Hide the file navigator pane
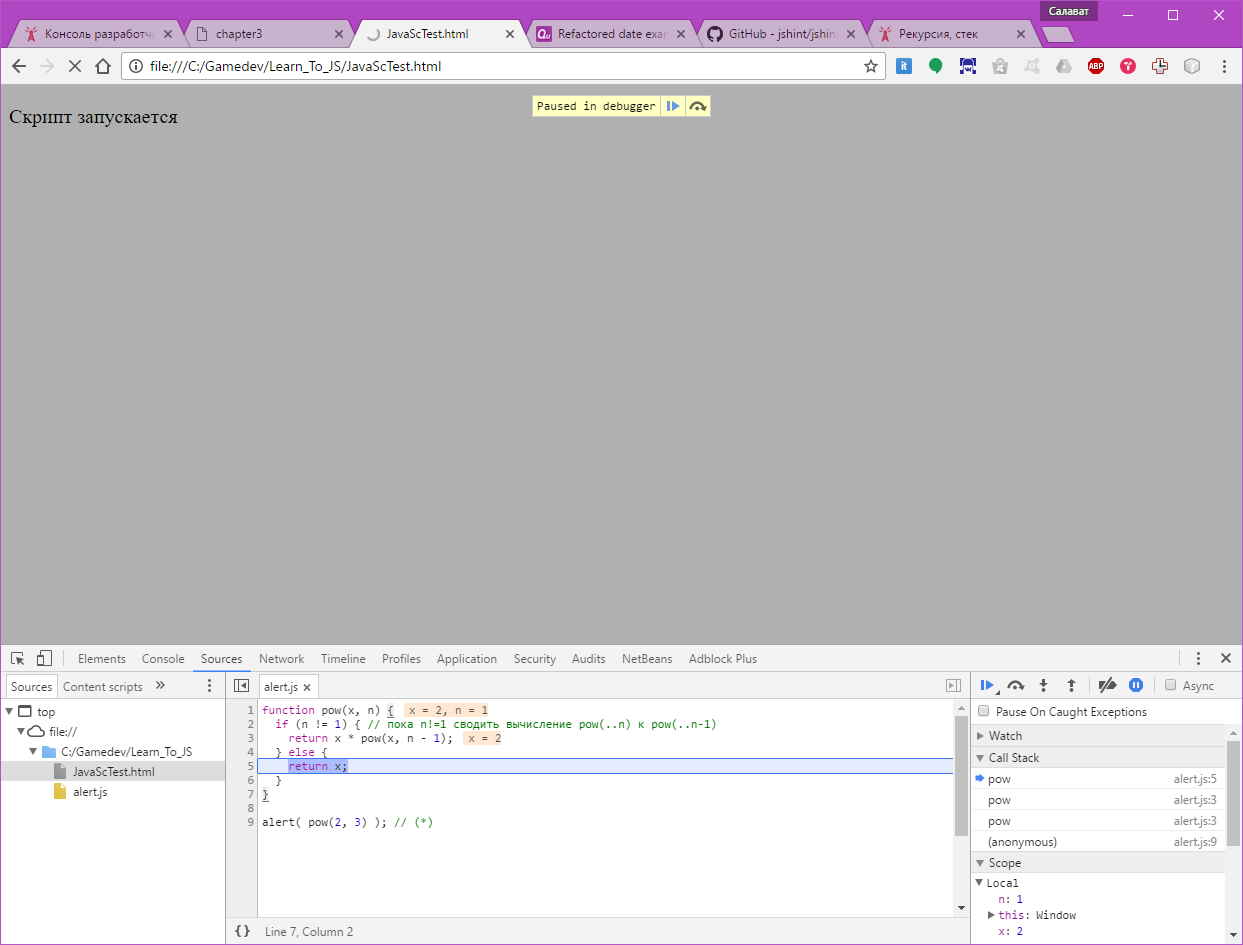The height and width of the screenshot is (945, 1243). (x=241, y=686)
